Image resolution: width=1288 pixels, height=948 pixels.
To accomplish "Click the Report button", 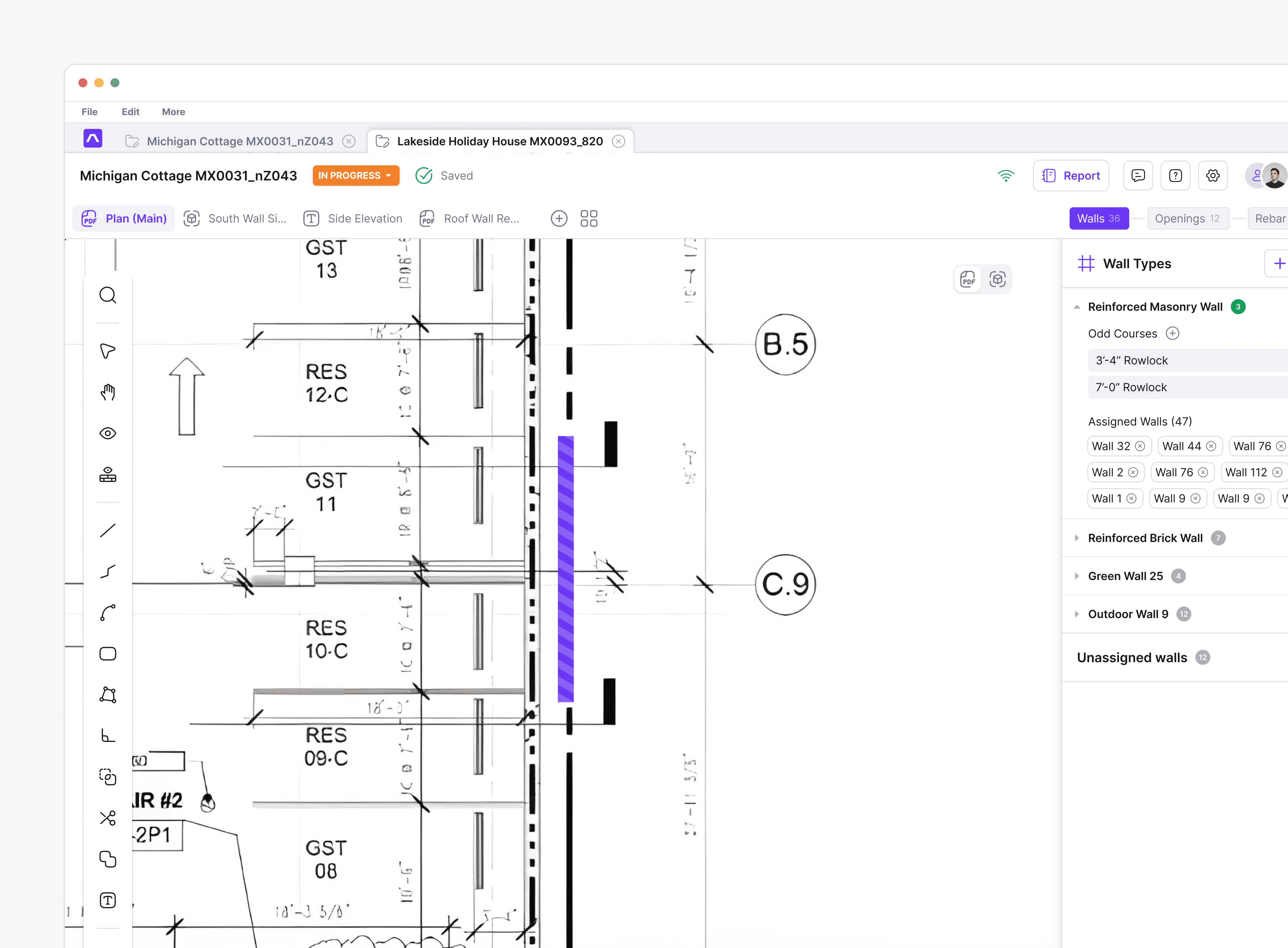I will (1070, 176).
